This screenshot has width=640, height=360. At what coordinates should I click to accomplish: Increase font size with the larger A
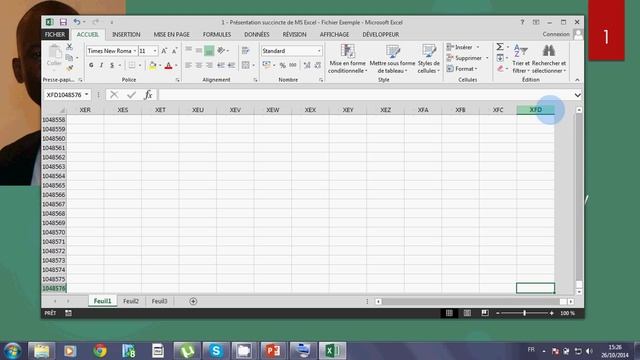[164, 51]
